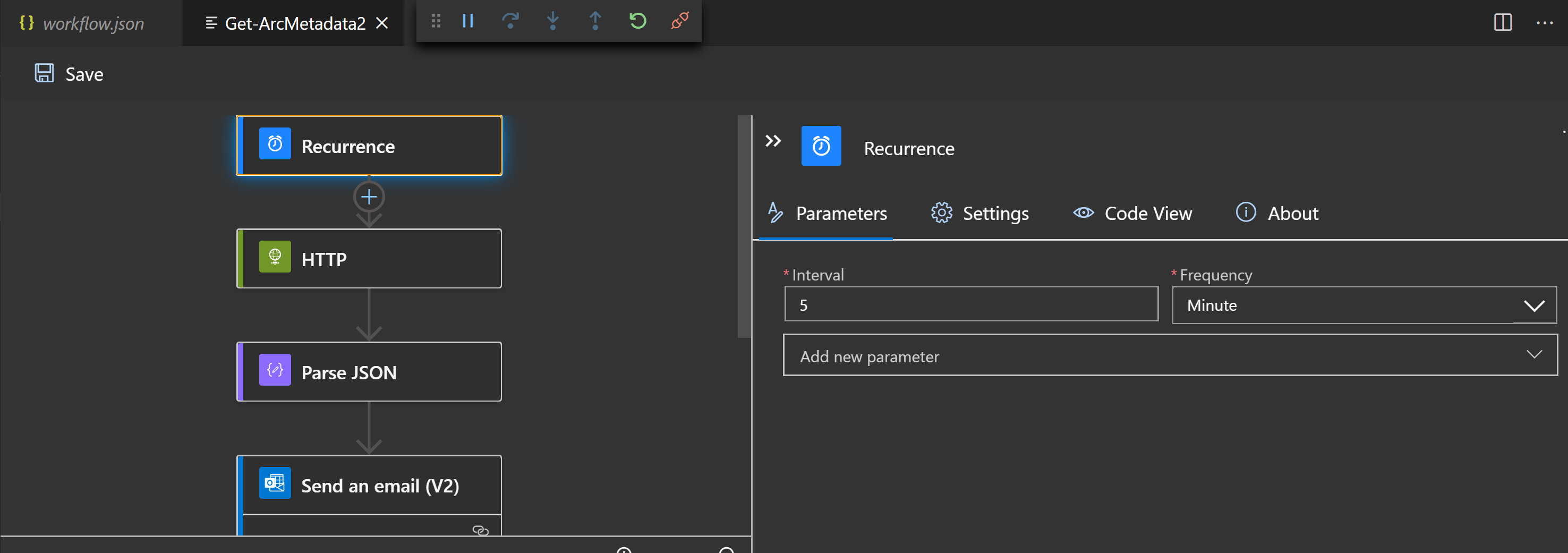Image resolution: width=1568 pixels, height=553 pixels.
Task: Click the Parse JSON purple action icon
Action: pyautogui.click(x=275, y=370)
